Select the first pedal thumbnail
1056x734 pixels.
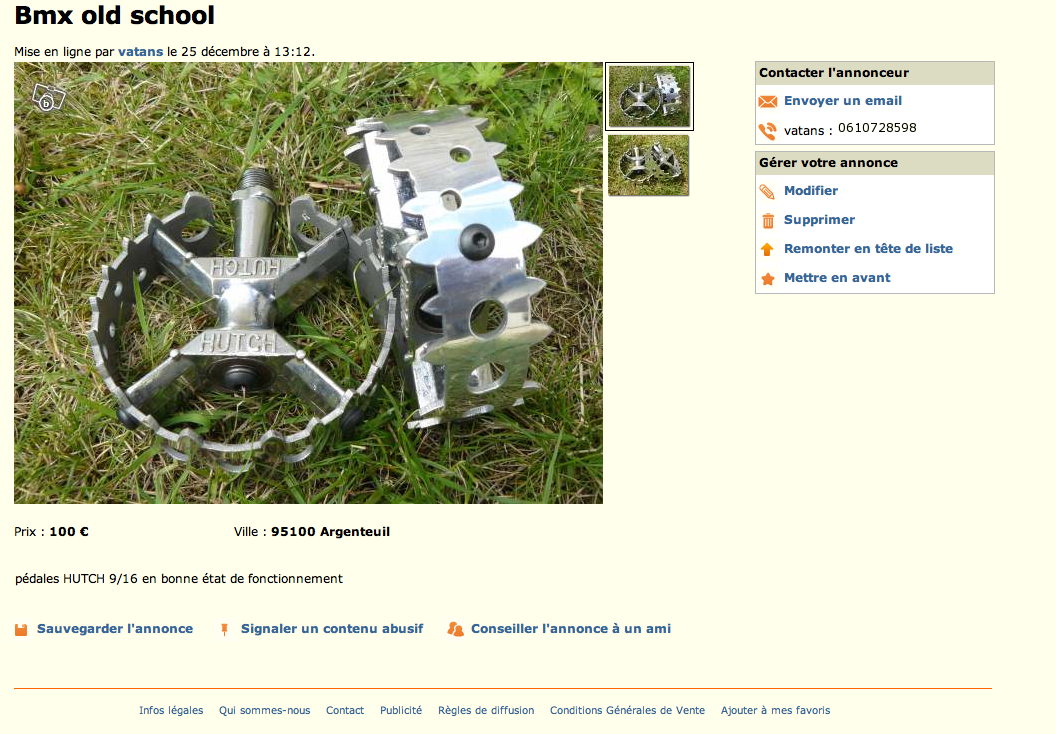point(649,97)
